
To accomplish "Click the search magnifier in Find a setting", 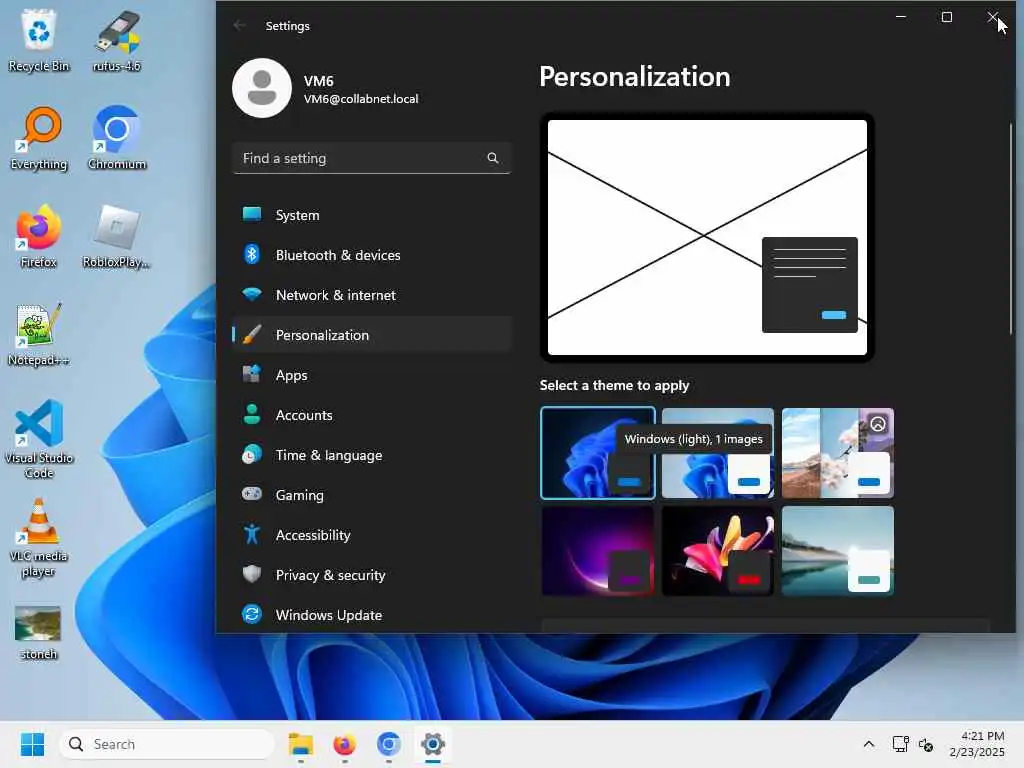I will pyautogui.click(x=492, y=158).
